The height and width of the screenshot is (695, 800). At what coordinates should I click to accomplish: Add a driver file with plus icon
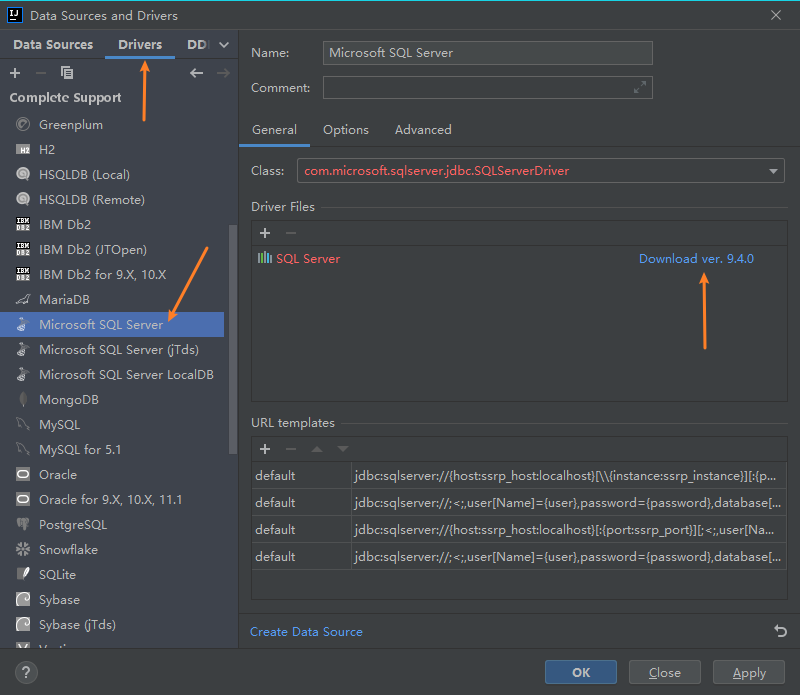click(265, 232)
